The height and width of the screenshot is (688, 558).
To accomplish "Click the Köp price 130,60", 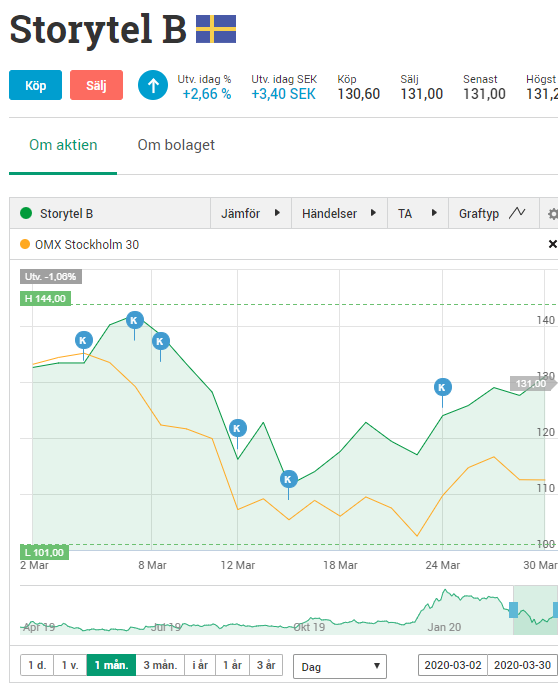I will pyautogui.click(x=358, y=94).
